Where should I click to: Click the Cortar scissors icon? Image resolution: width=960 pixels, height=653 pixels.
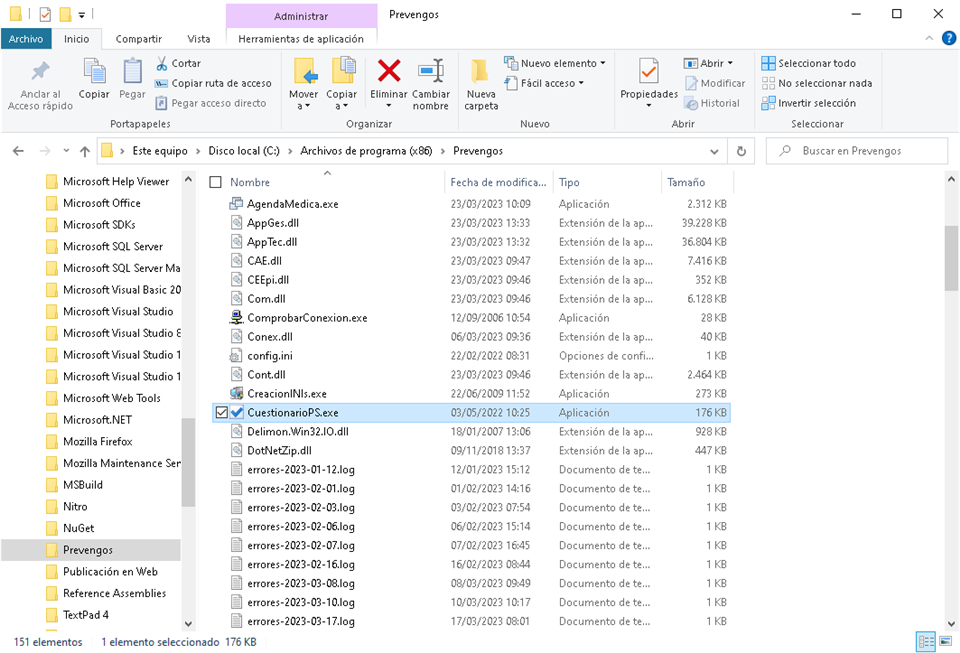tap(162, 63)
